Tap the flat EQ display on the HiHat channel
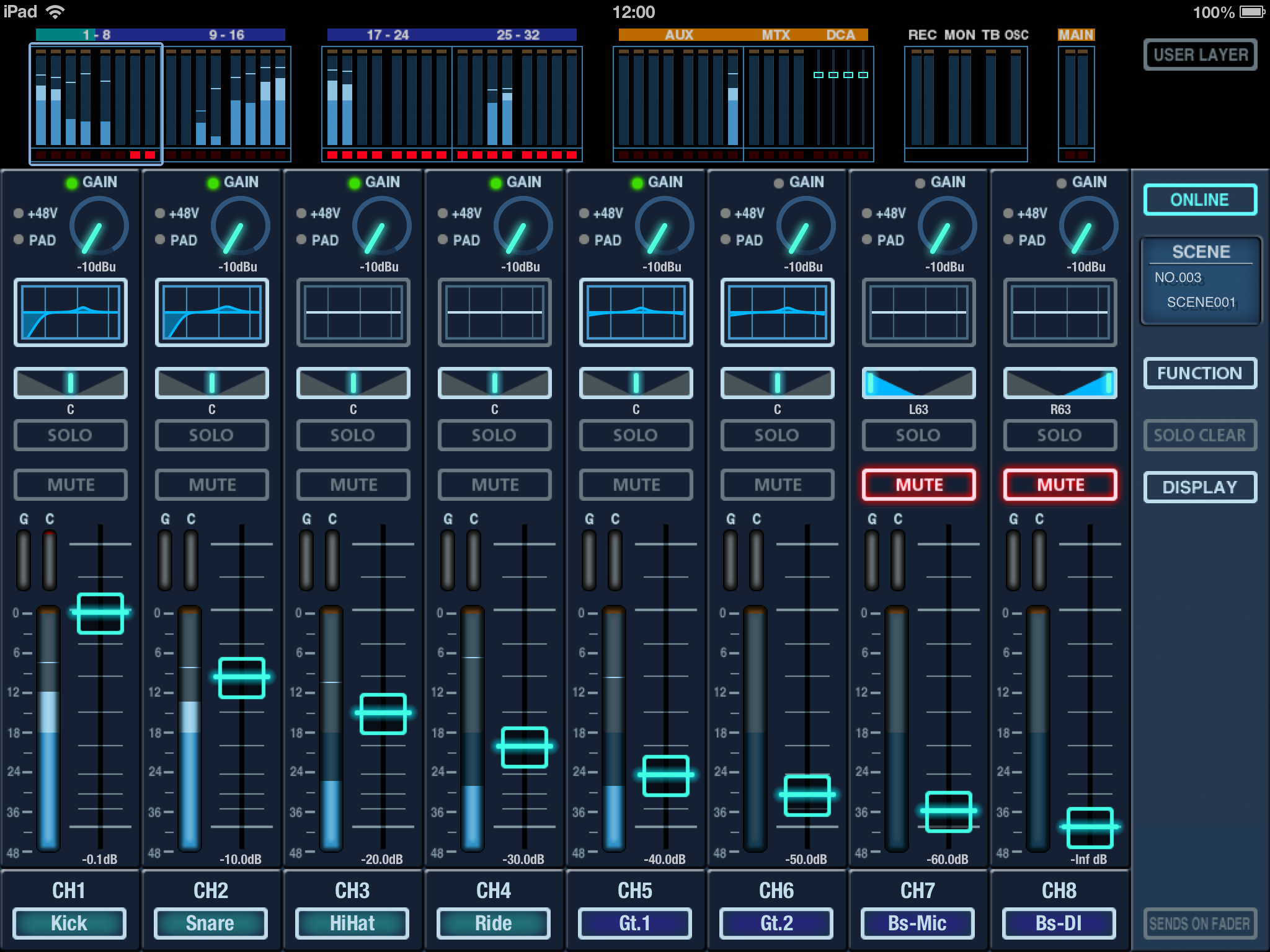The image size is (1270, 952). [x=353, y=312]
